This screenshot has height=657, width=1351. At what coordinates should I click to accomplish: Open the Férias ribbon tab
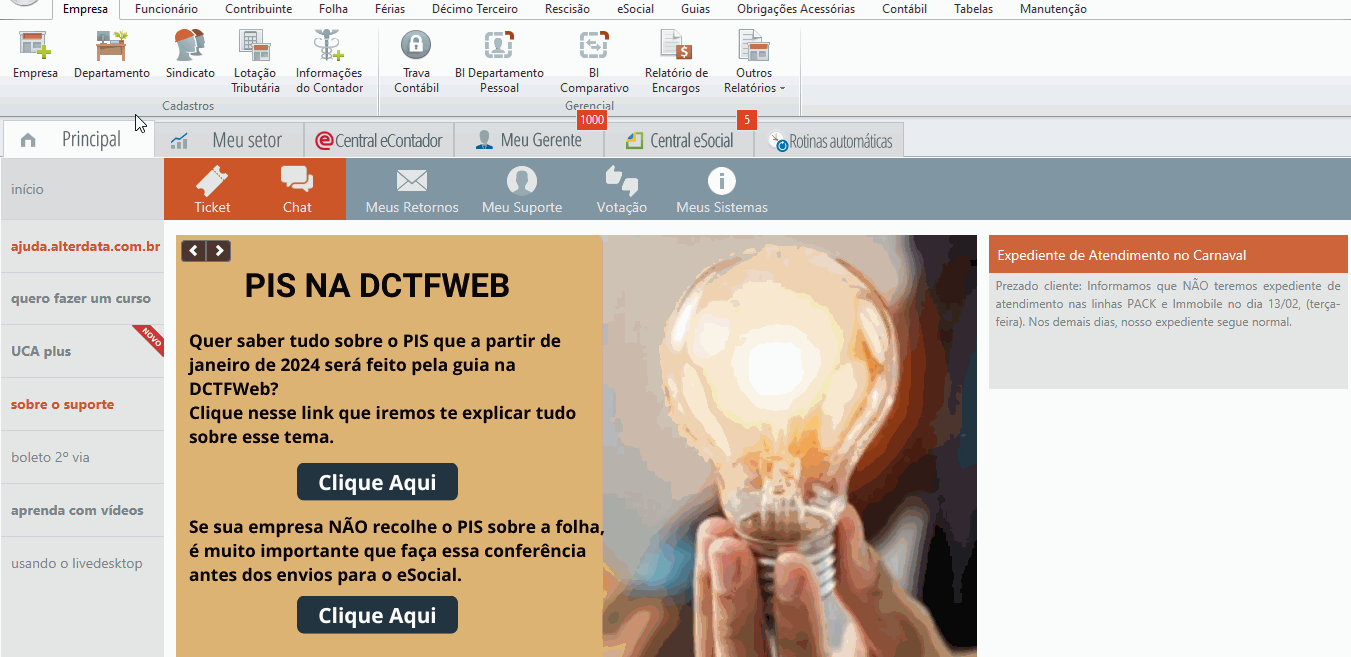[390, 9]
